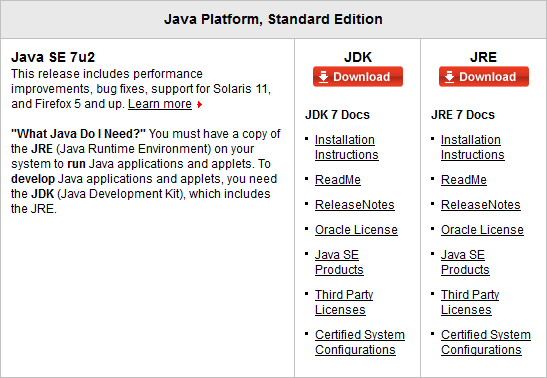Open JDK Certified System Configurations link
547x378 pixels.
click(360, 342)
